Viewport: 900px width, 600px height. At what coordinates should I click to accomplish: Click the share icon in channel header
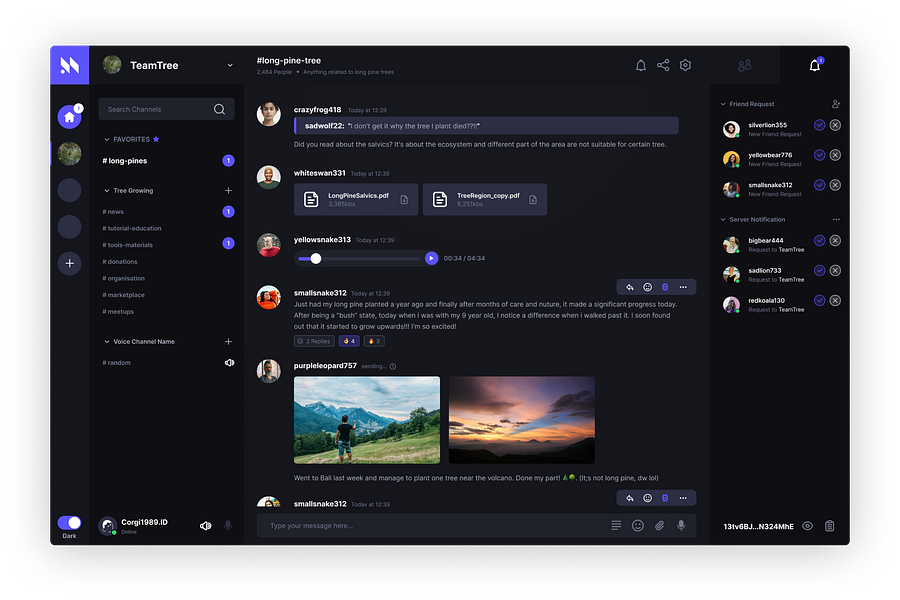click(x=663, y=65)
